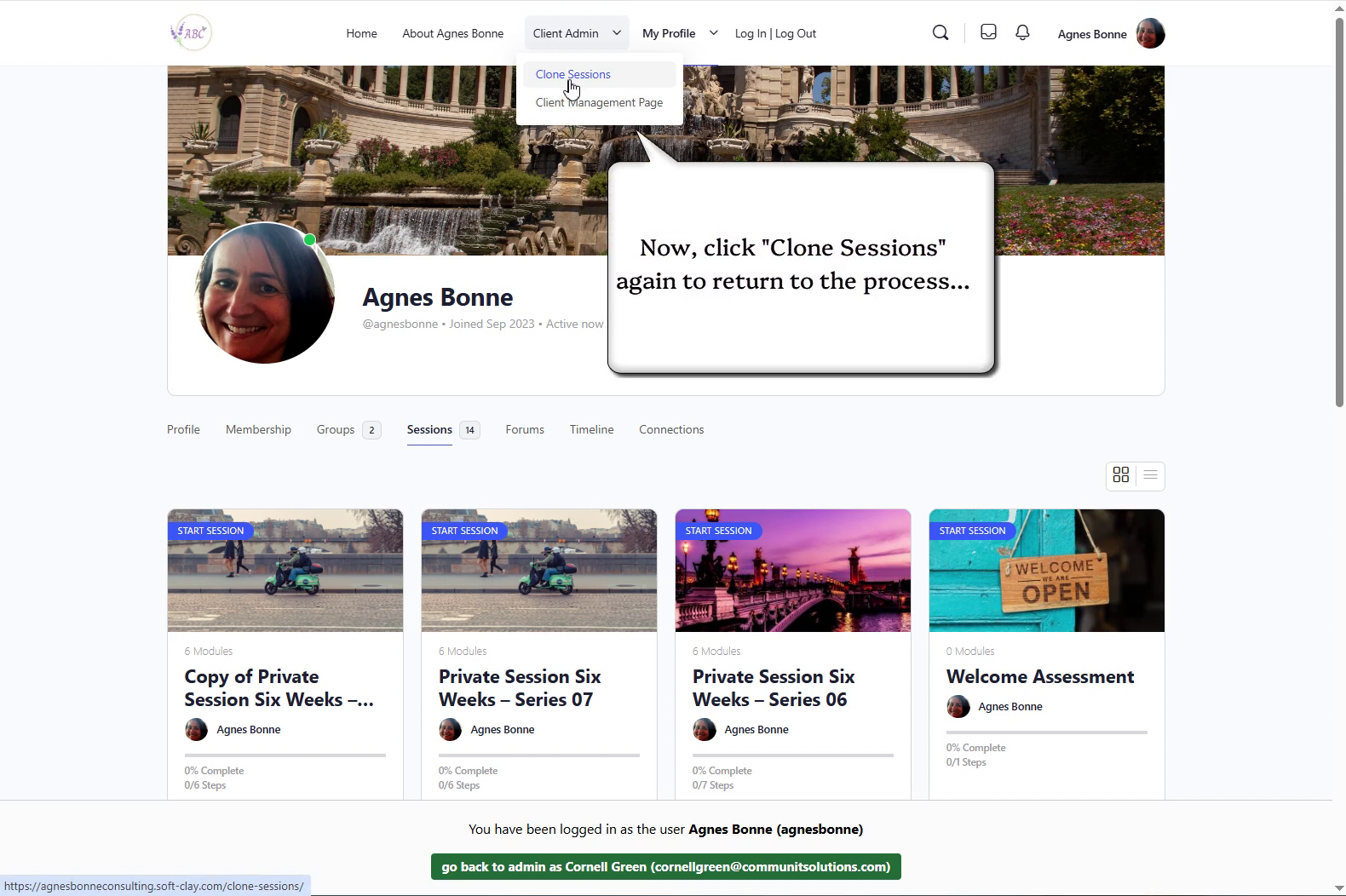The height and width of the screenshot is (896, 1346).
Task: Click Agnes Bonne header avatar
Action: 1150,34
